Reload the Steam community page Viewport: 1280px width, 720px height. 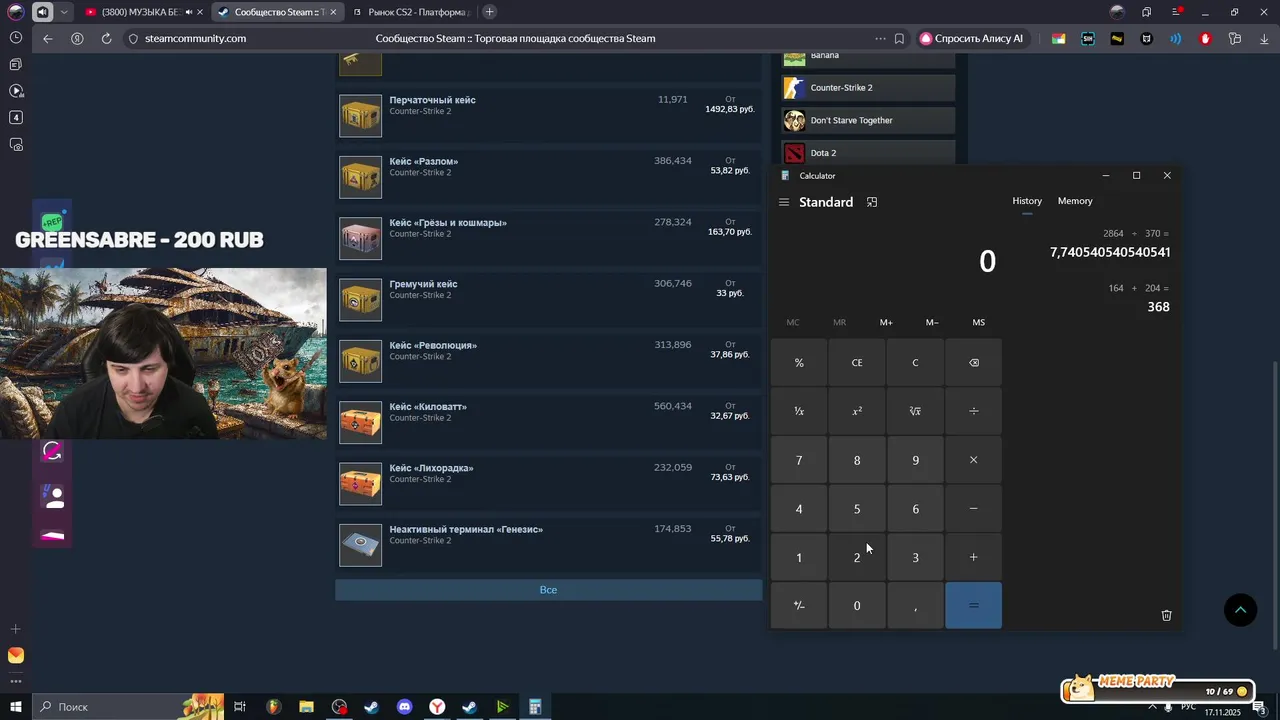[106, 39]
